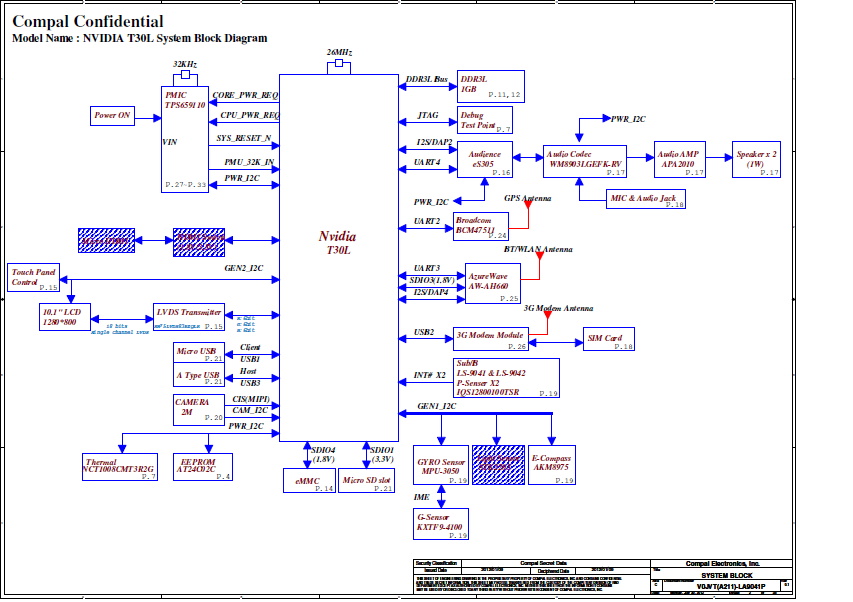The height and width of the screenshot is (602, 853).
Task: Select the "E-Compass AKM8975" block
Action: pyautogui.click(x=552, y=466)
